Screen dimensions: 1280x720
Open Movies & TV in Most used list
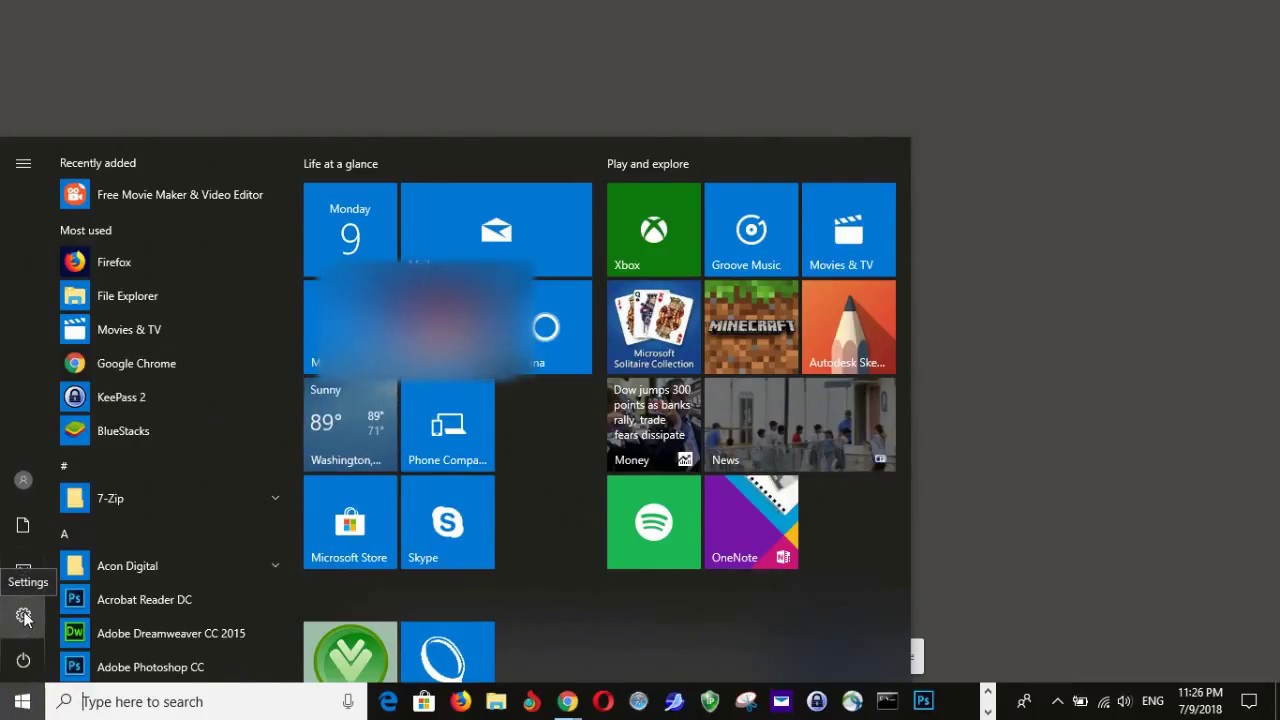[170, 330]
